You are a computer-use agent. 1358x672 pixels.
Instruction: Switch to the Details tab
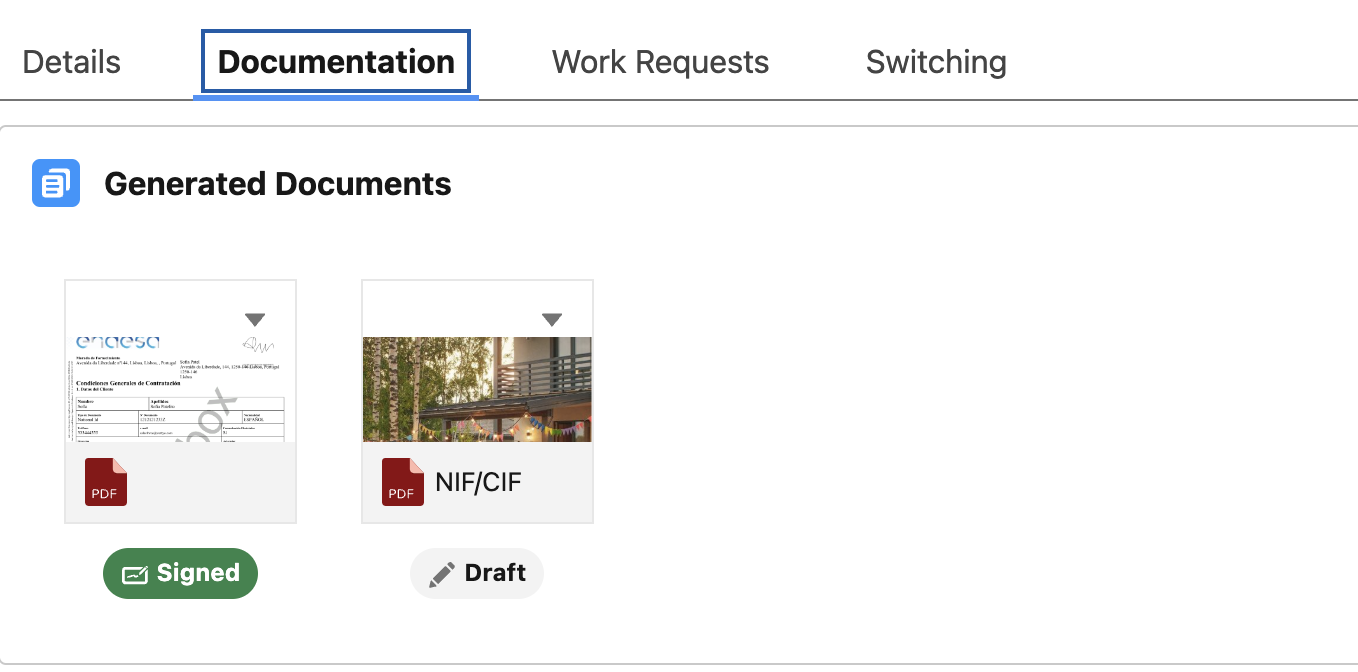(x=72, y=62)
